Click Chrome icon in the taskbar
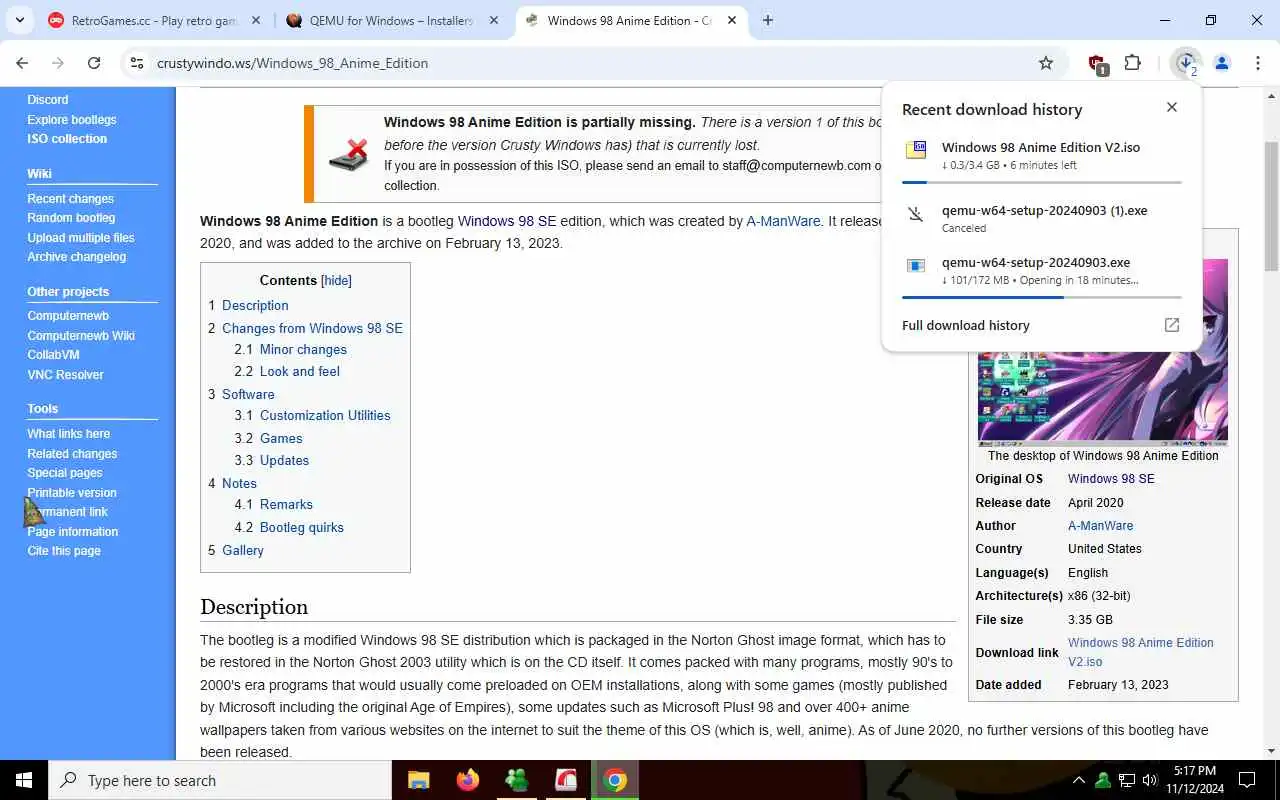This screenshot has width=1280, height=800. pos(615,780)
